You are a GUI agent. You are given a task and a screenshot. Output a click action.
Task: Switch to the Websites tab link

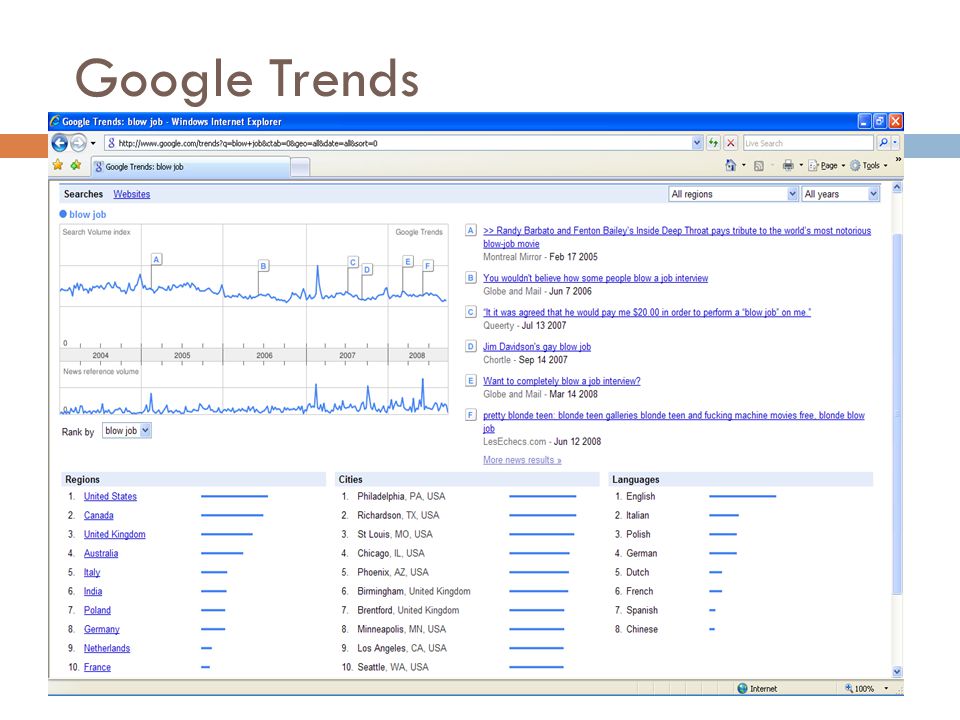pos(132,194)
